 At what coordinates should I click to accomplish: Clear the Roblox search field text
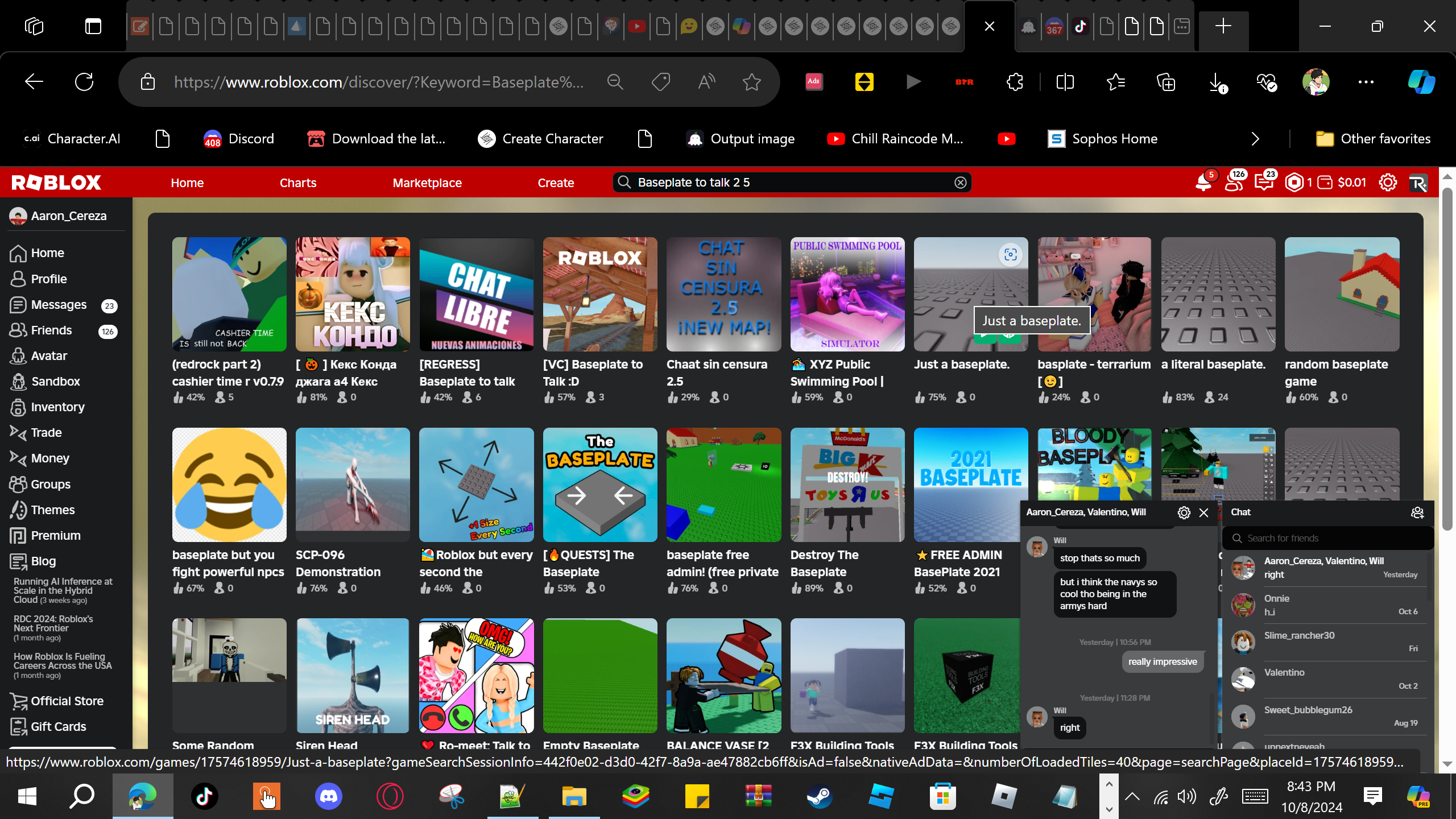pos(960,183)
